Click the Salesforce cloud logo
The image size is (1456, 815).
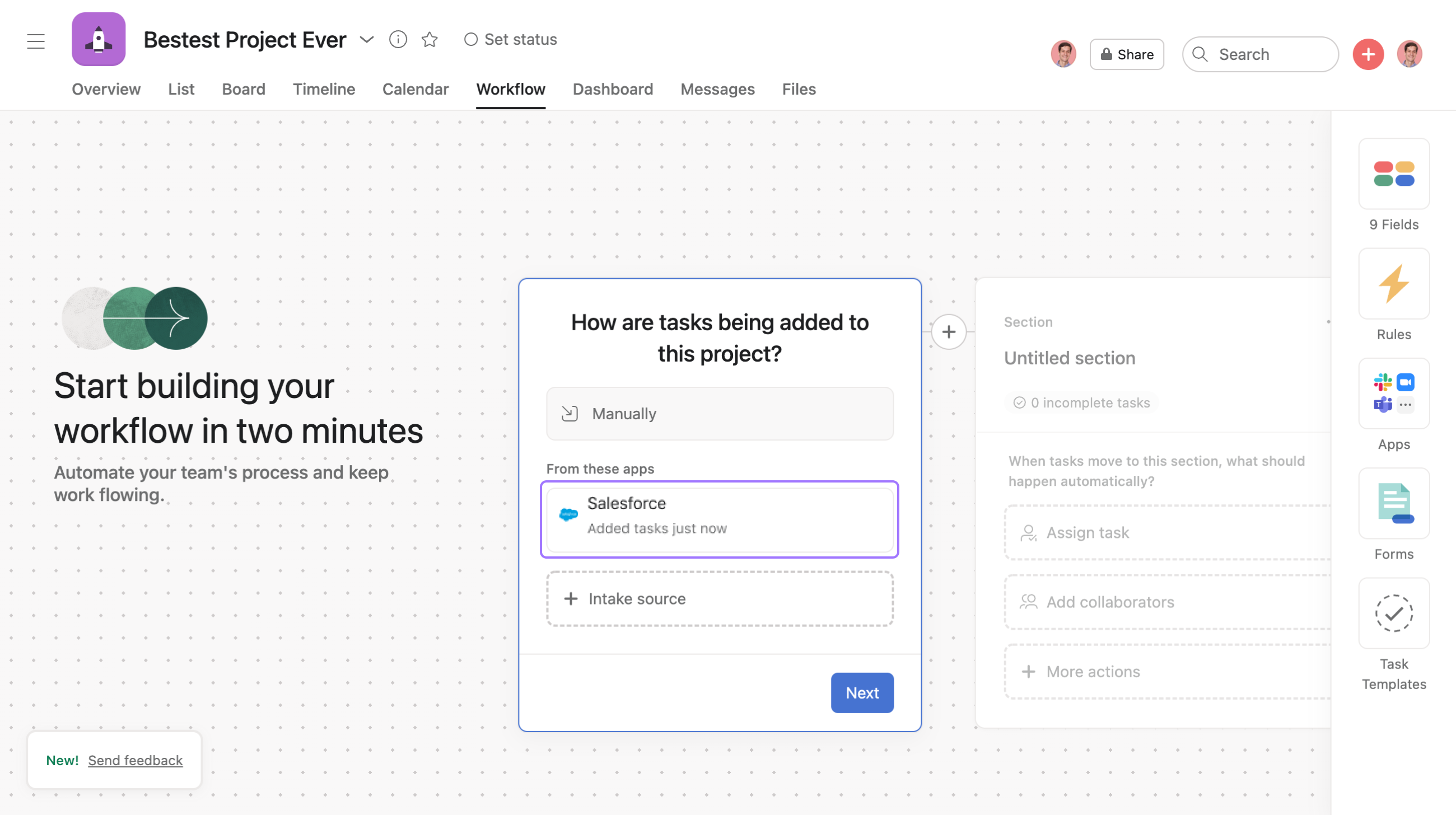tap(568, 514)
